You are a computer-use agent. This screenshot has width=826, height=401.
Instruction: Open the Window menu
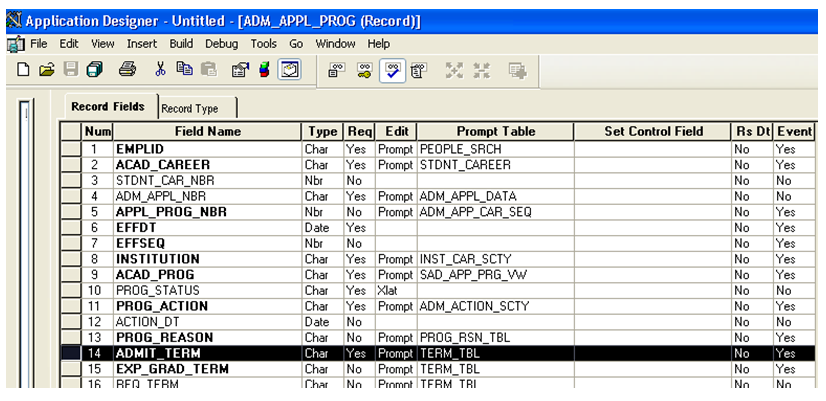coord(335,44)
